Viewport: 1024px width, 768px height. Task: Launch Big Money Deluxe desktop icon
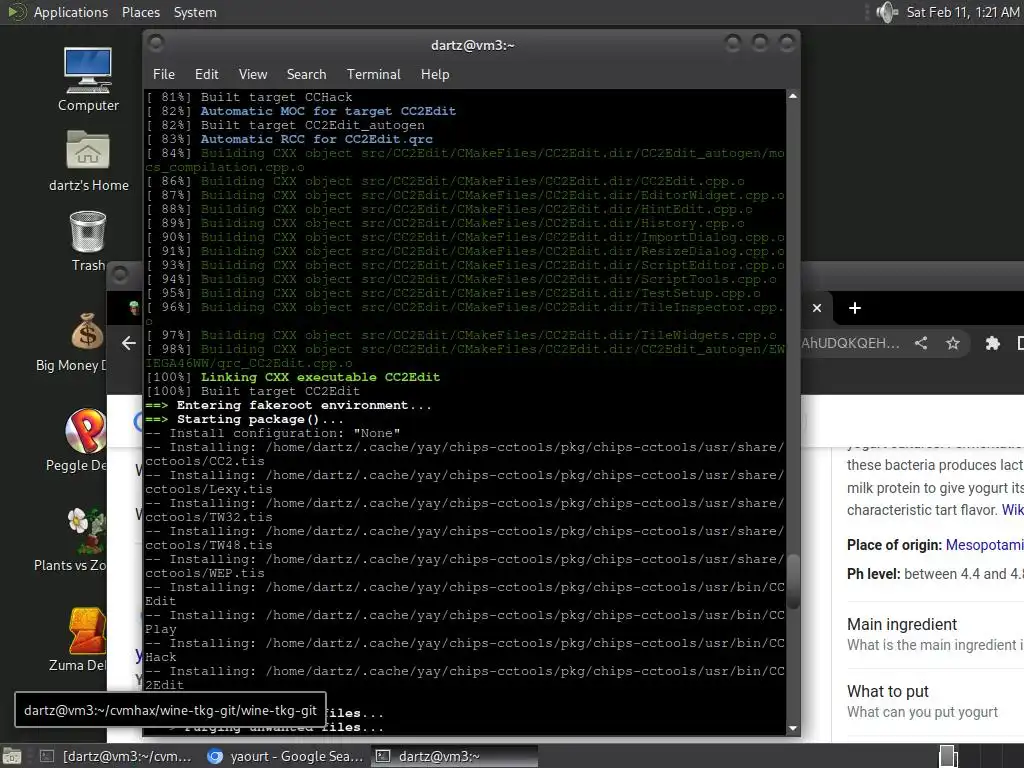tap(87, 342)
